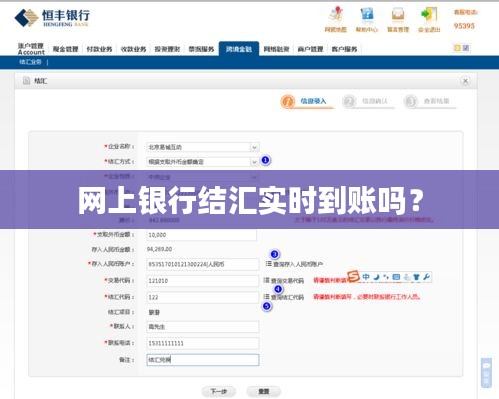This screenshot has width=499, height=399.
Task: Click the grey step-two icon of 信息确认
Action: (349, 101)
